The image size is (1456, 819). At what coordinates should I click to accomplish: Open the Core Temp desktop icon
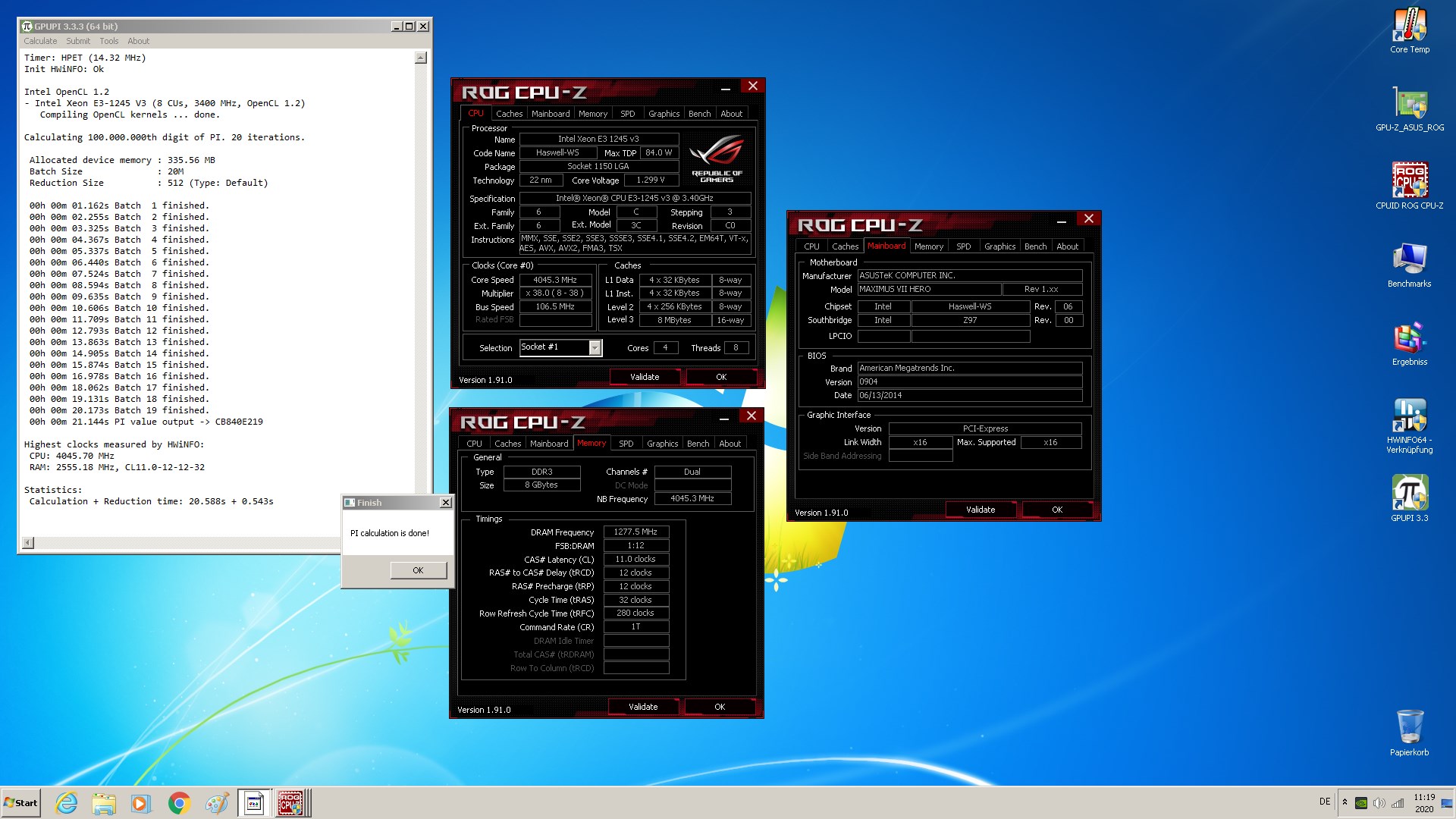[1409, 30]
